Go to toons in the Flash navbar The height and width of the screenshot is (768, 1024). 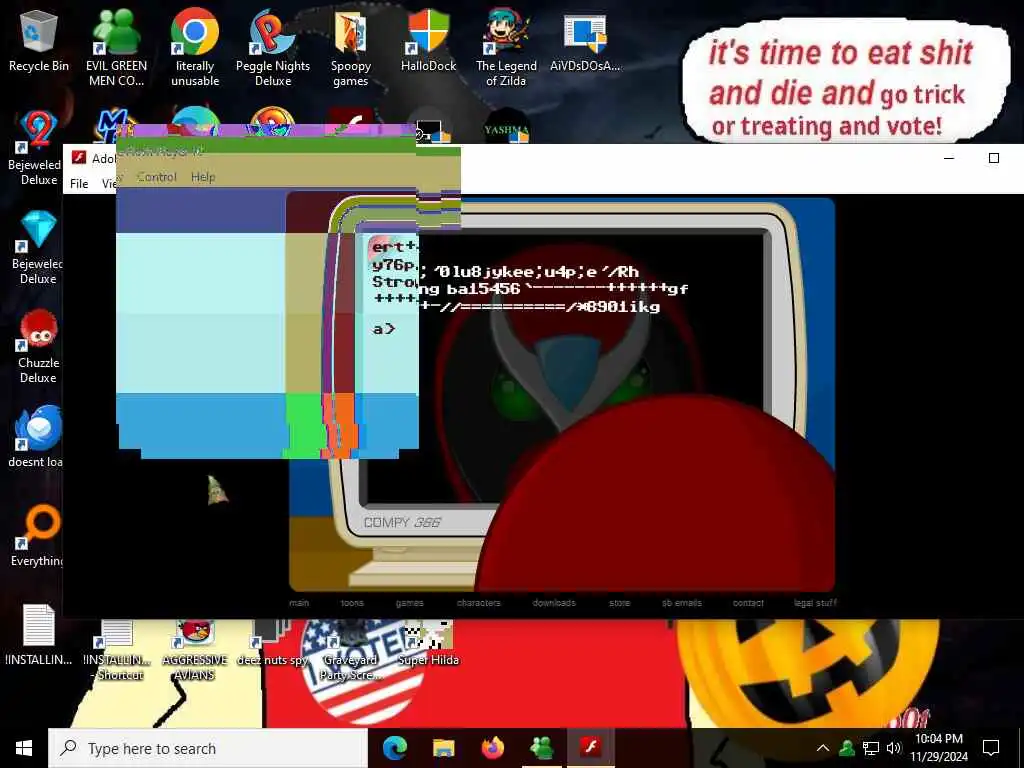(352, 603)
